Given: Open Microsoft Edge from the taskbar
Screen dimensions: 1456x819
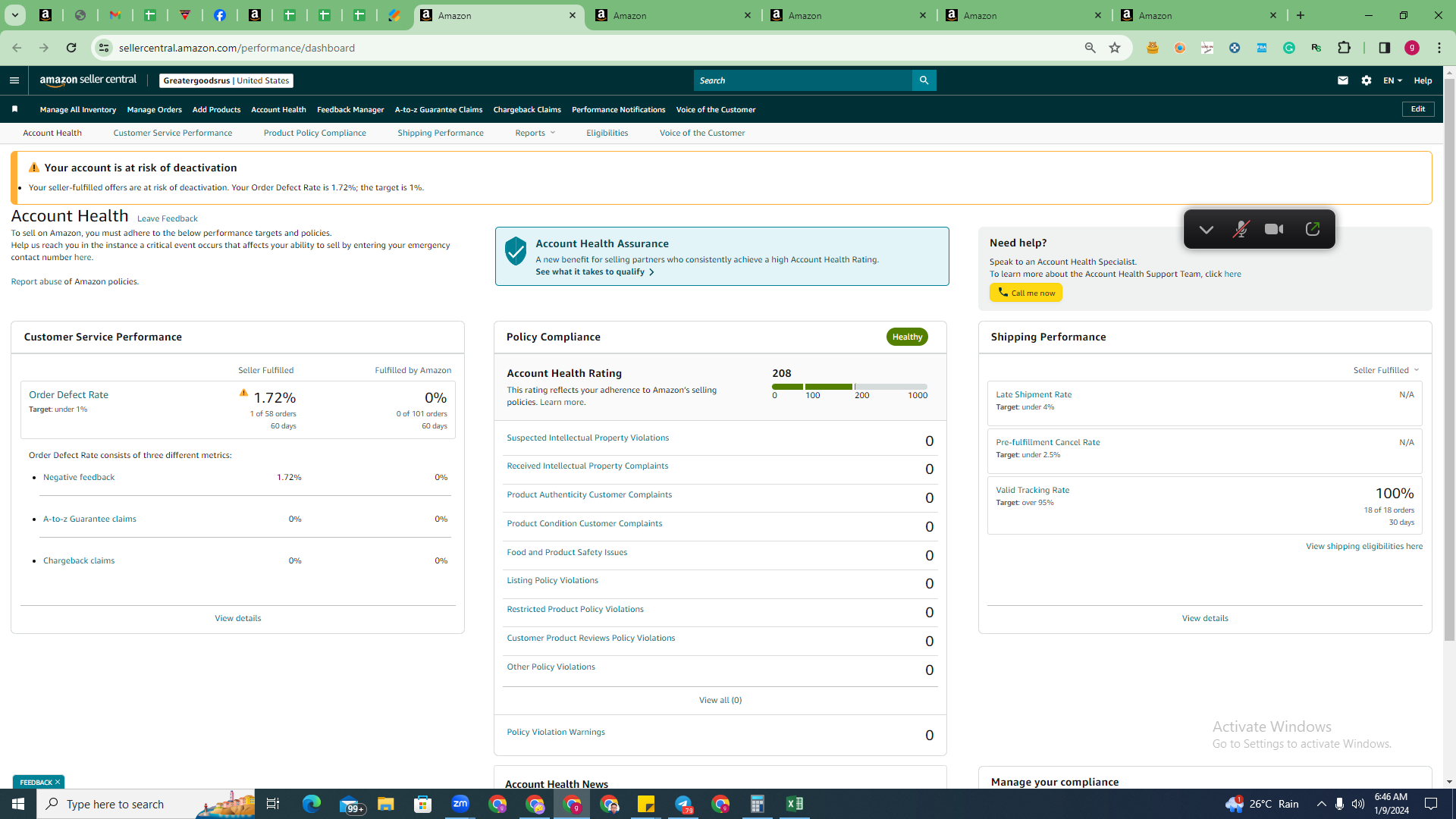Looking at the screenshot, I should click(312, 804).
